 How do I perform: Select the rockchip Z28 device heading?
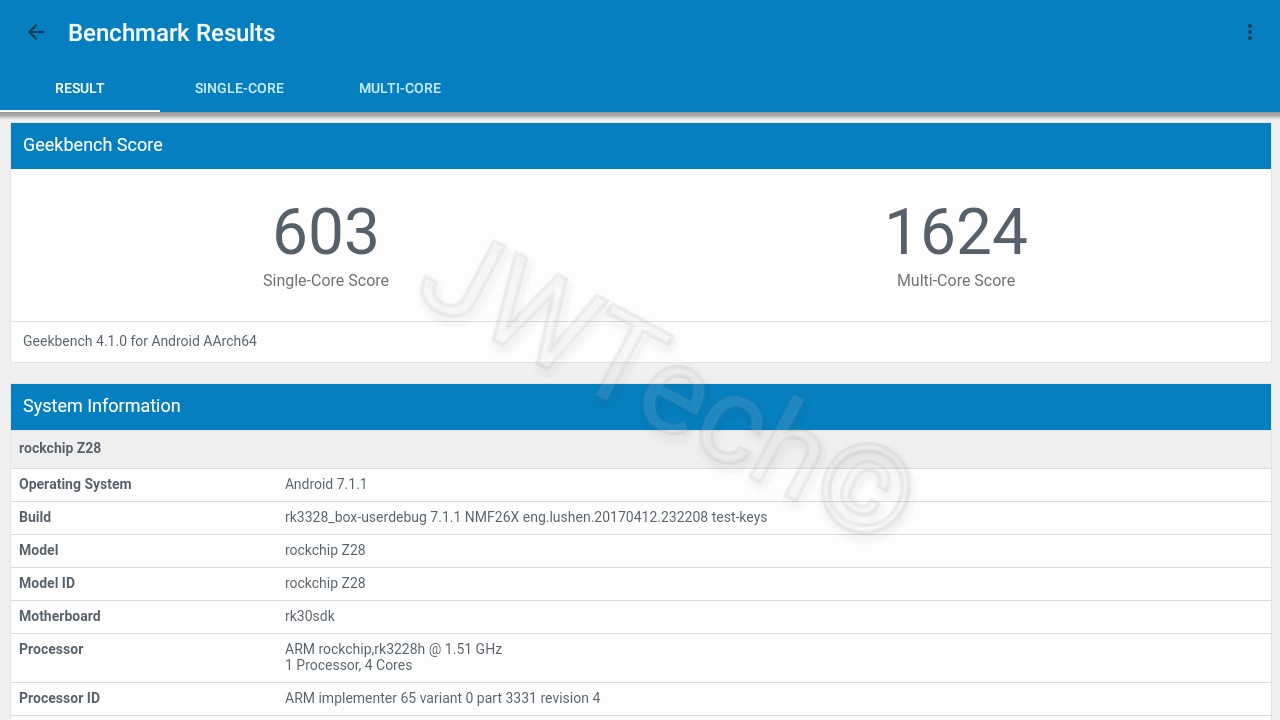click(x=60, y=448)
